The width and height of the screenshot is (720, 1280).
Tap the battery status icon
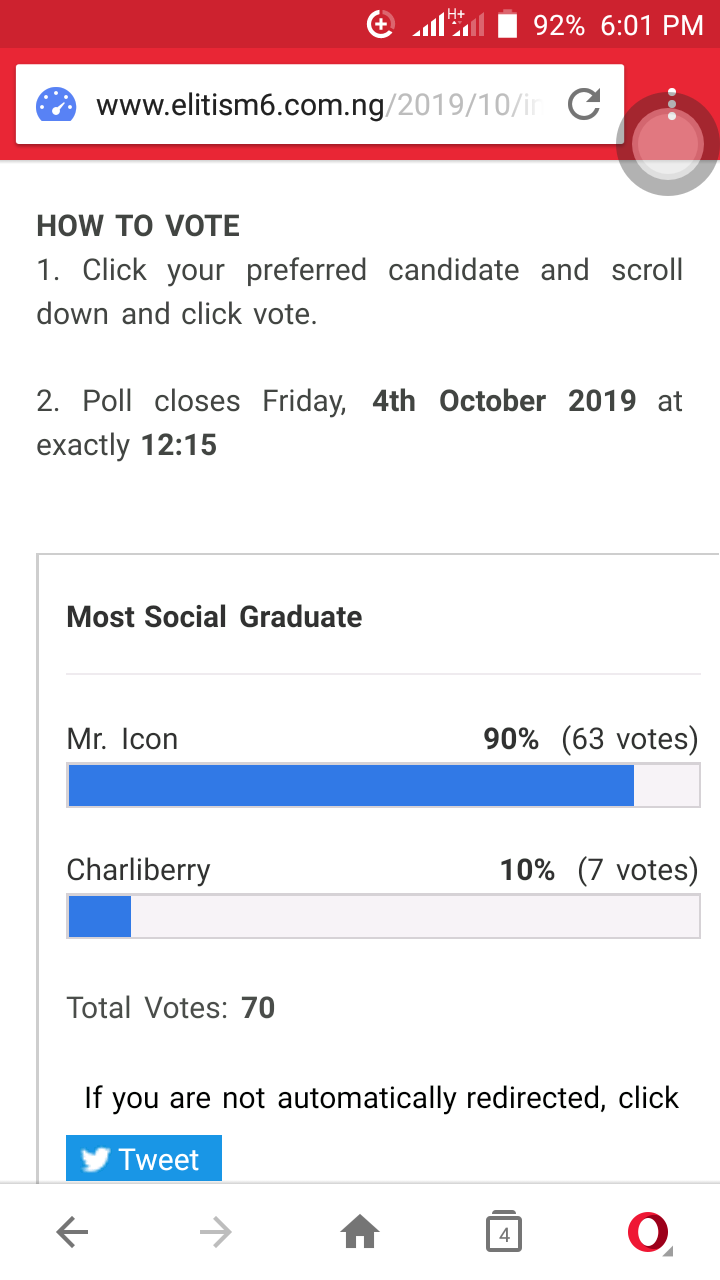coord(508,24)
